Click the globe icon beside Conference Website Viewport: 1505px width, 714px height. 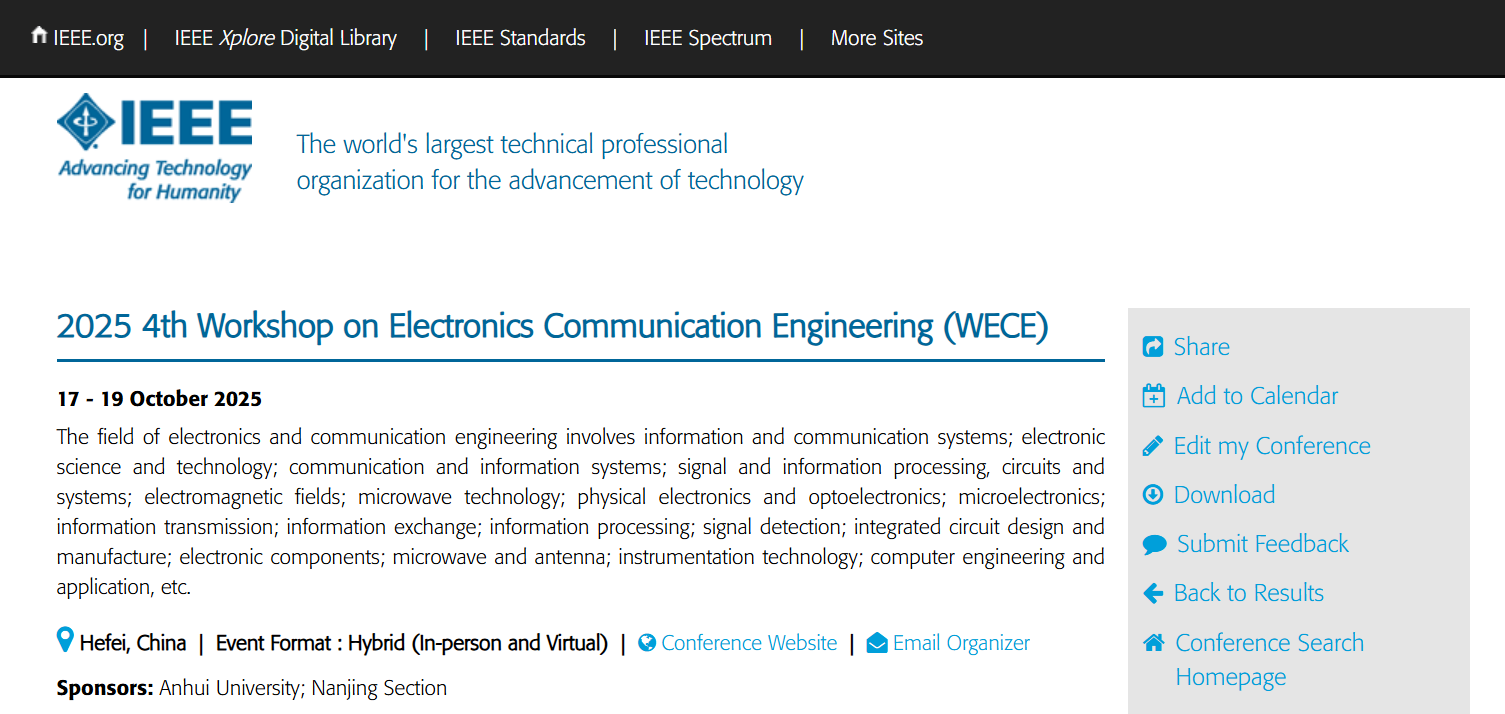coord(647,643)
